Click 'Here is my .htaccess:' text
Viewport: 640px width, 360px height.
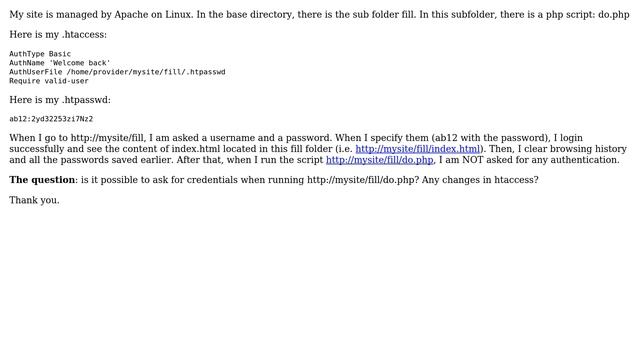tap(58, 35)
